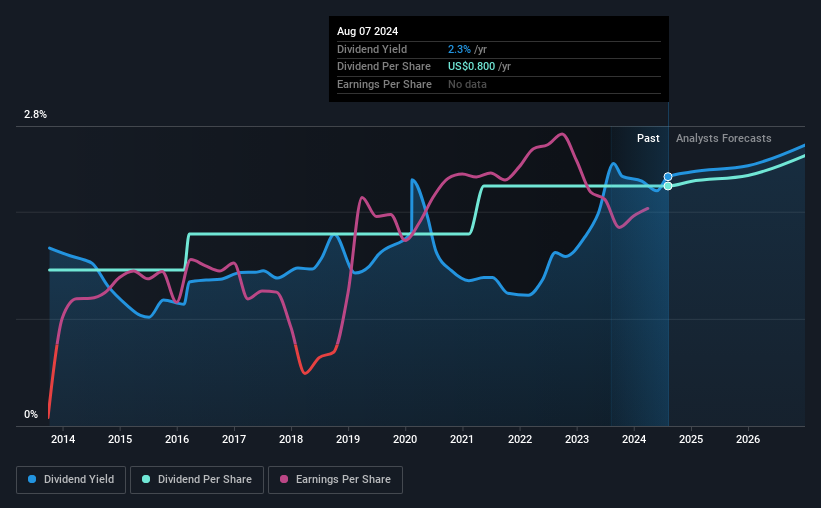Click the Analysts Forecasts label
This screenshot has width=821, height=508.
click(724, 138)
